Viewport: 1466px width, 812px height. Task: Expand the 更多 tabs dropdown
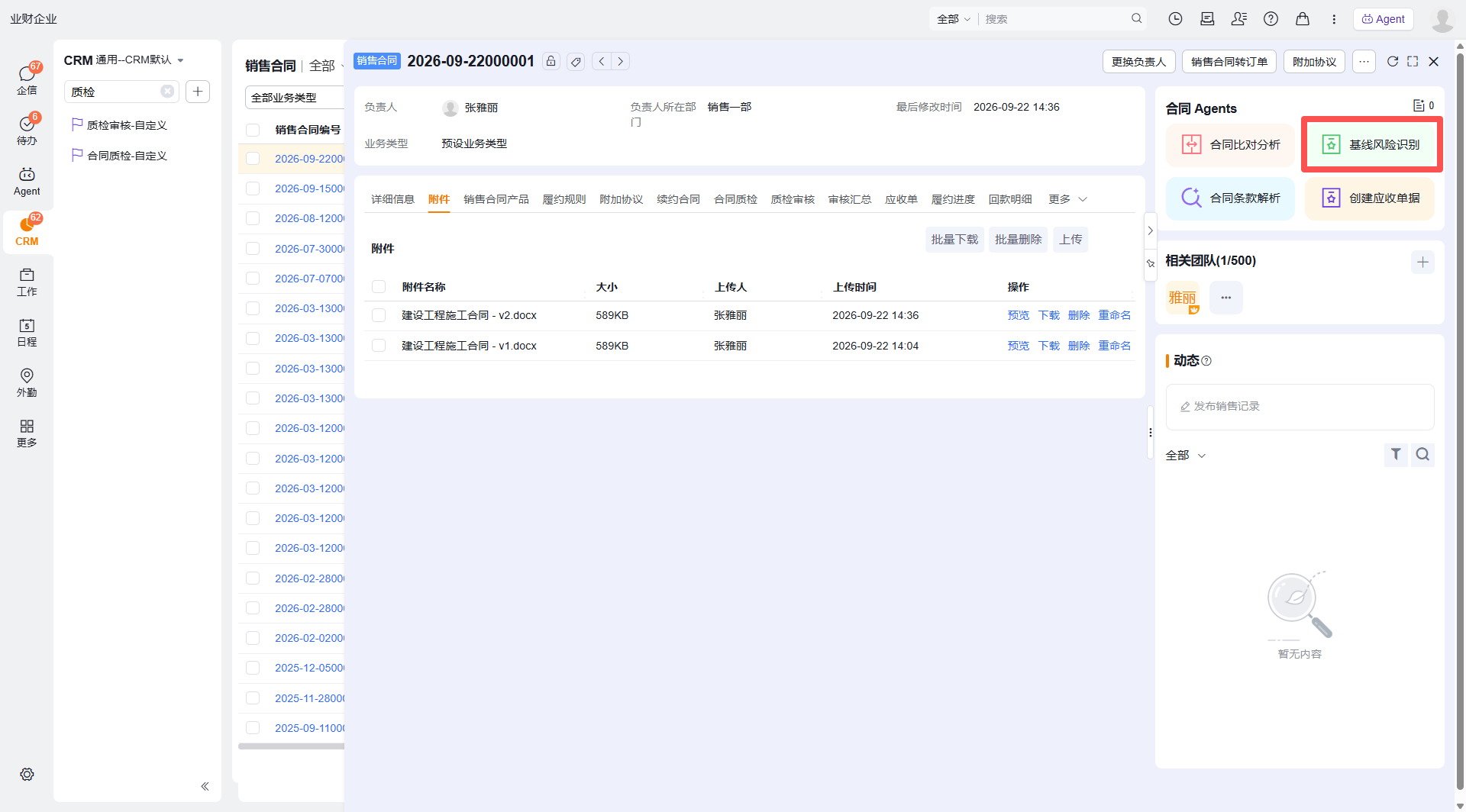(1068, 199)
